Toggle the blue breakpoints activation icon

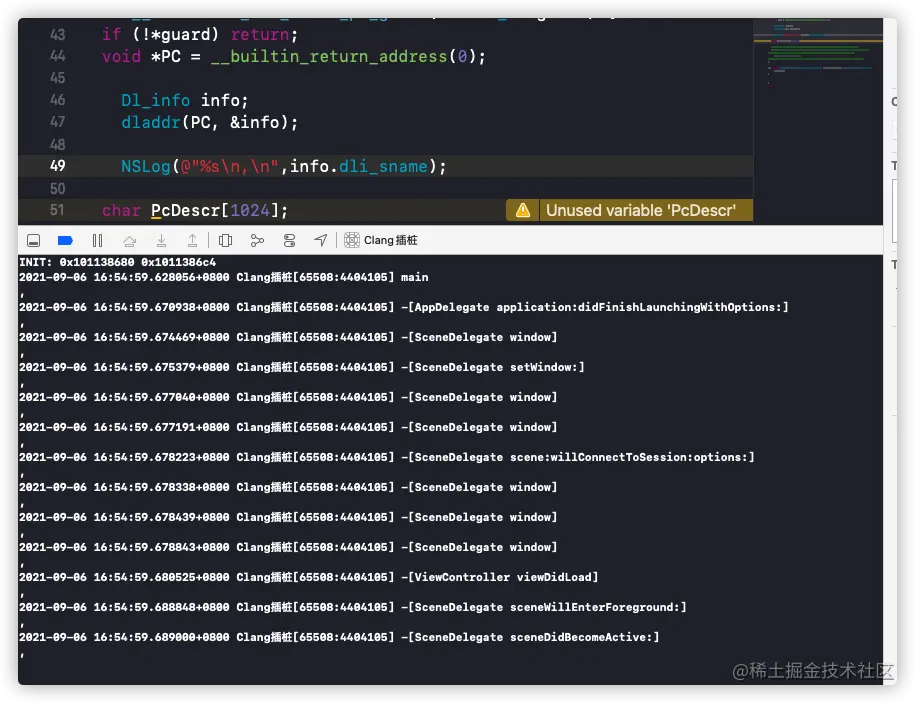[65, 240]
